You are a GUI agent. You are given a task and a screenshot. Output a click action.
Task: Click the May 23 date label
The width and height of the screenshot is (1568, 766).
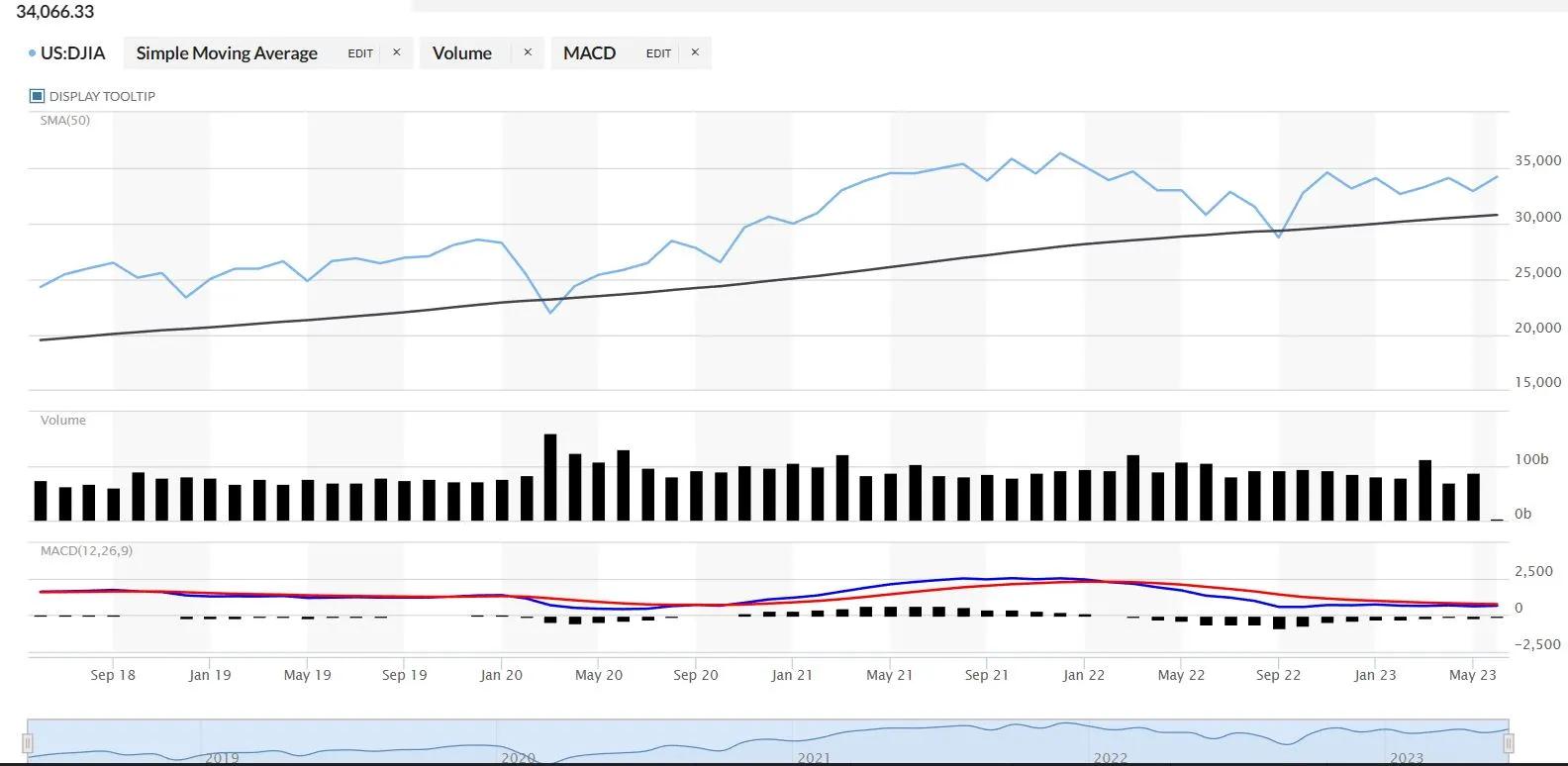coord(1473,675)
